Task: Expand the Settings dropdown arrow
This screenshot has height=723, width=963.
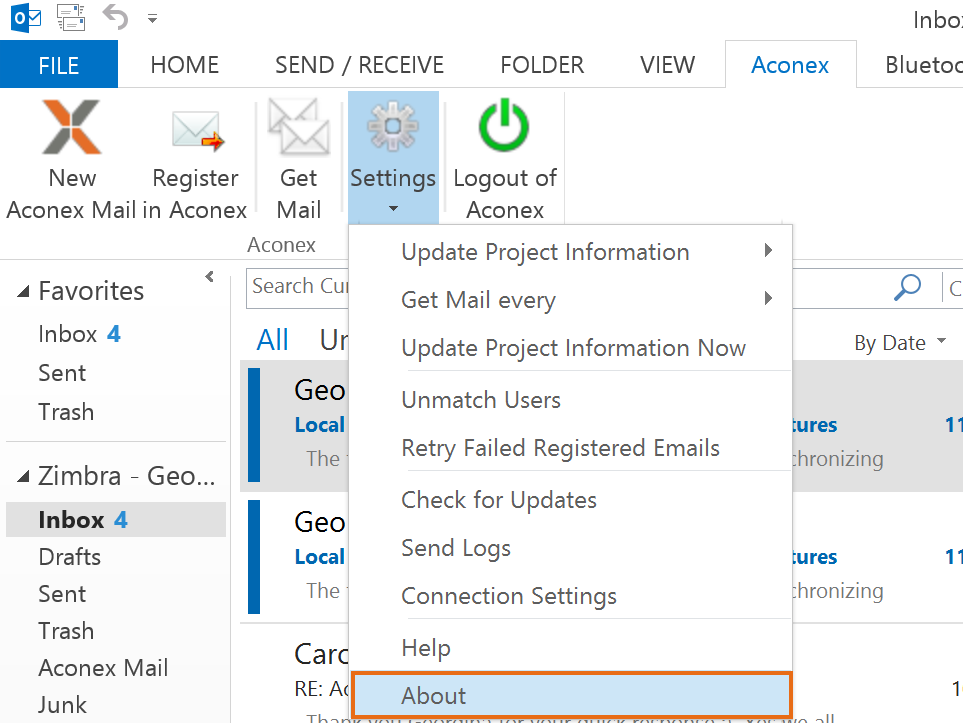Action: (x=393, y=209)
